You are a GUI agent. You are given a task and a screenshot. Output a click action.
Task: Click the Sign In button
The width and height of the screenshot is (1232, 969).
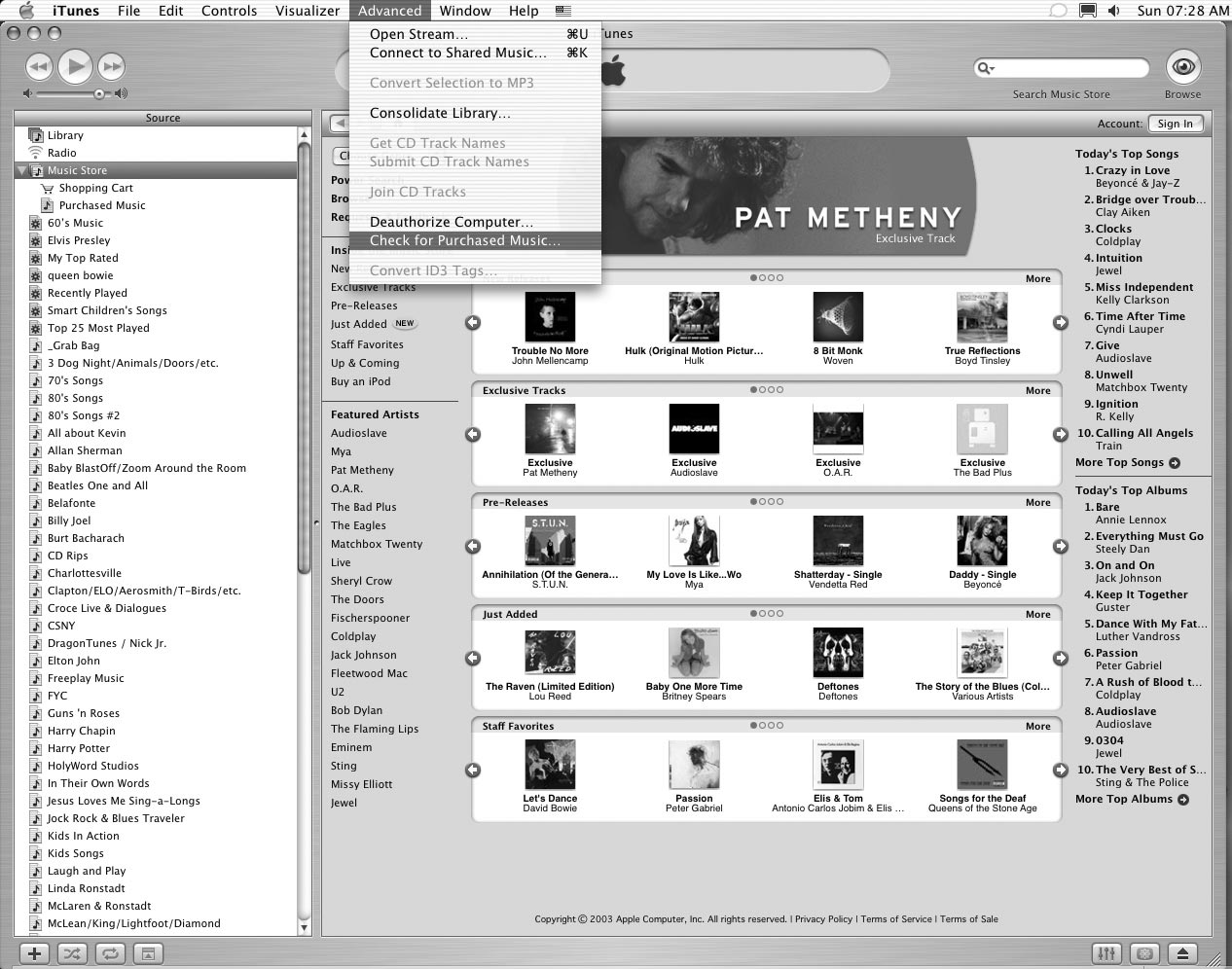tap(1175, 124)
